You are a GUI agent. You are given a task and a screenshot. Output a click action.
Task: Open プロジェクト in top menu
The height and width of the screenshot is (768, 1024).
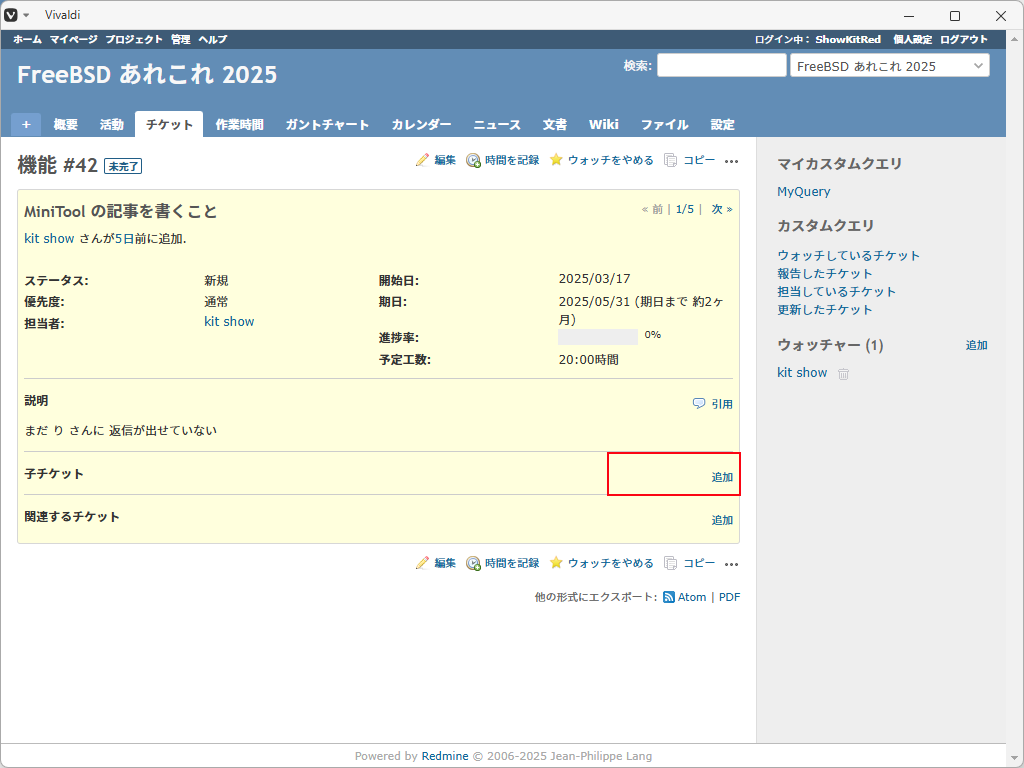pos(134,39)
